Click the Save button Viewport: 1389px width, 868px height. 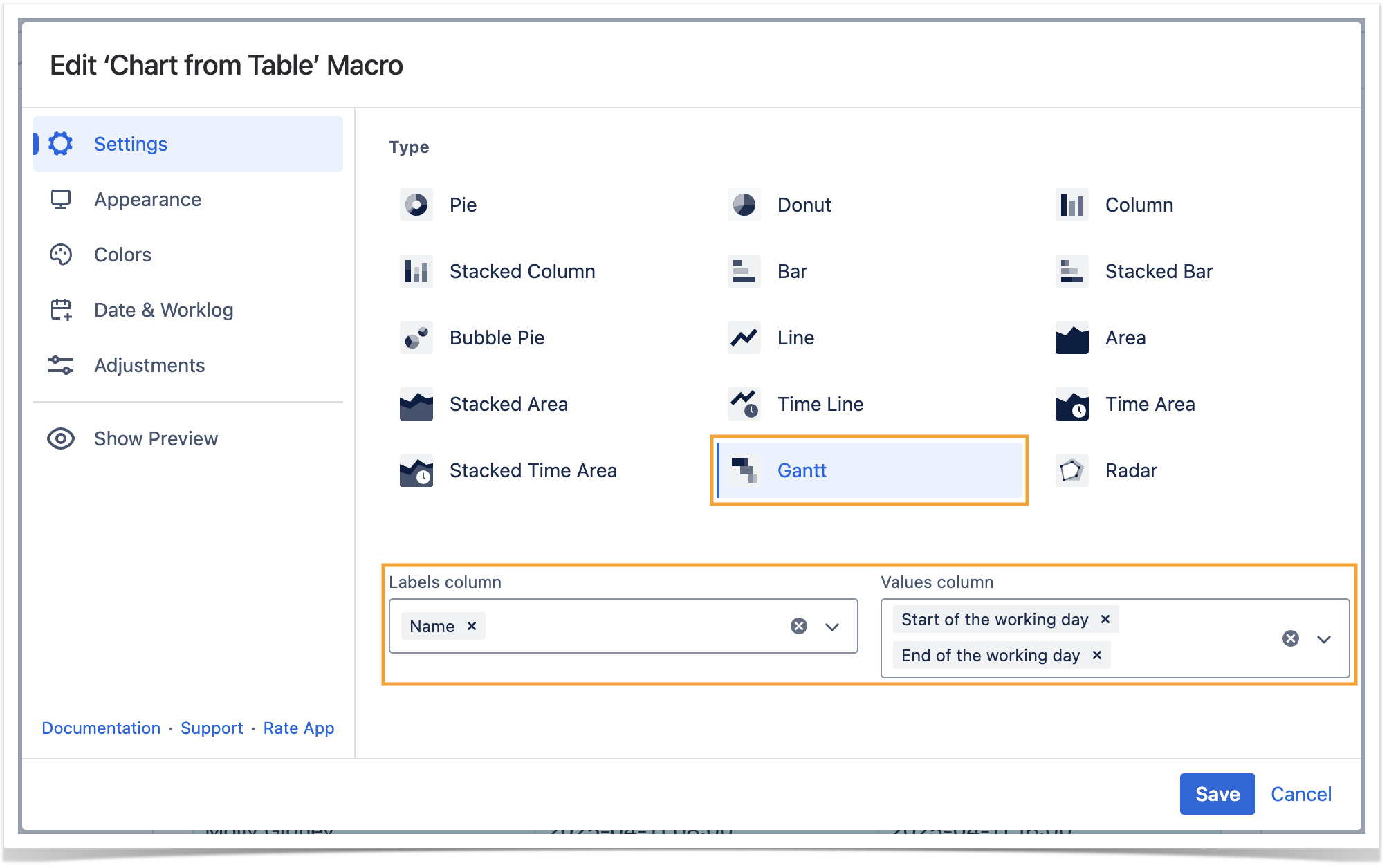click(x=1217, y=794)
